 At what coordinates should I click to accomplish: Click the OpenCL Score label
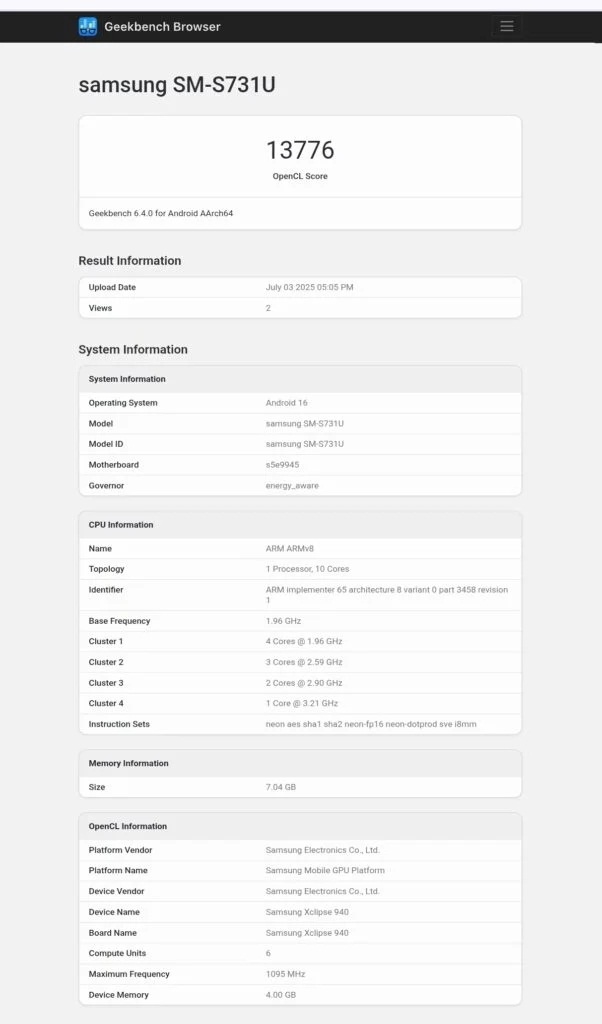[x=300, y=176]
